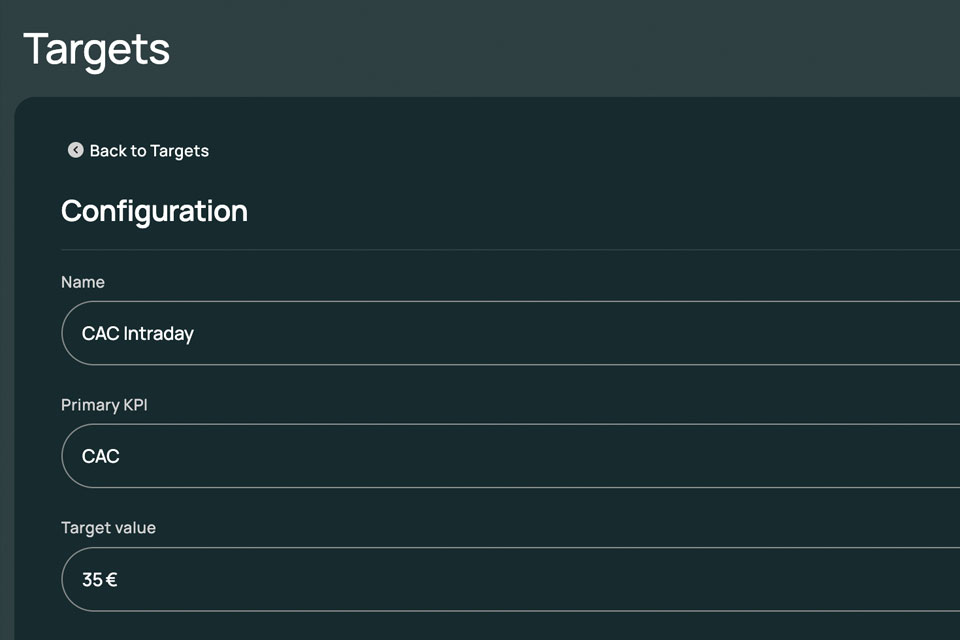Place cursor on word Intraday in Name

tap(159, 334)
